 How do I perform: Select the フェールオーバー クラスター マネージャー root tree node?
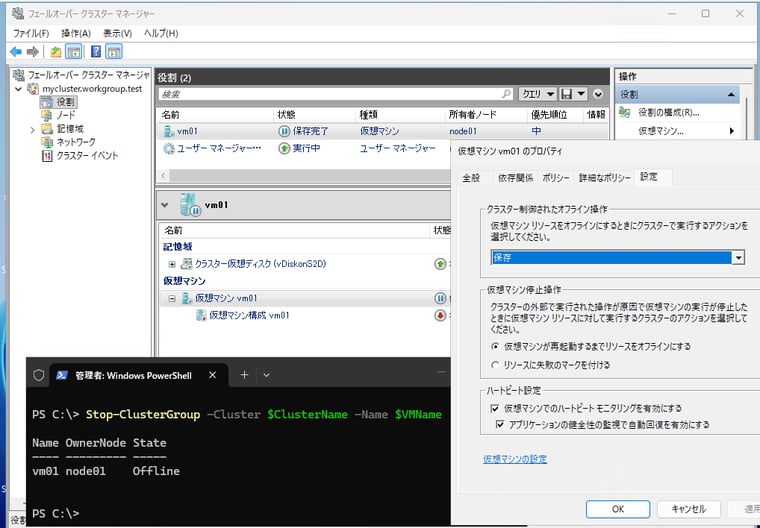coord(81,75)
